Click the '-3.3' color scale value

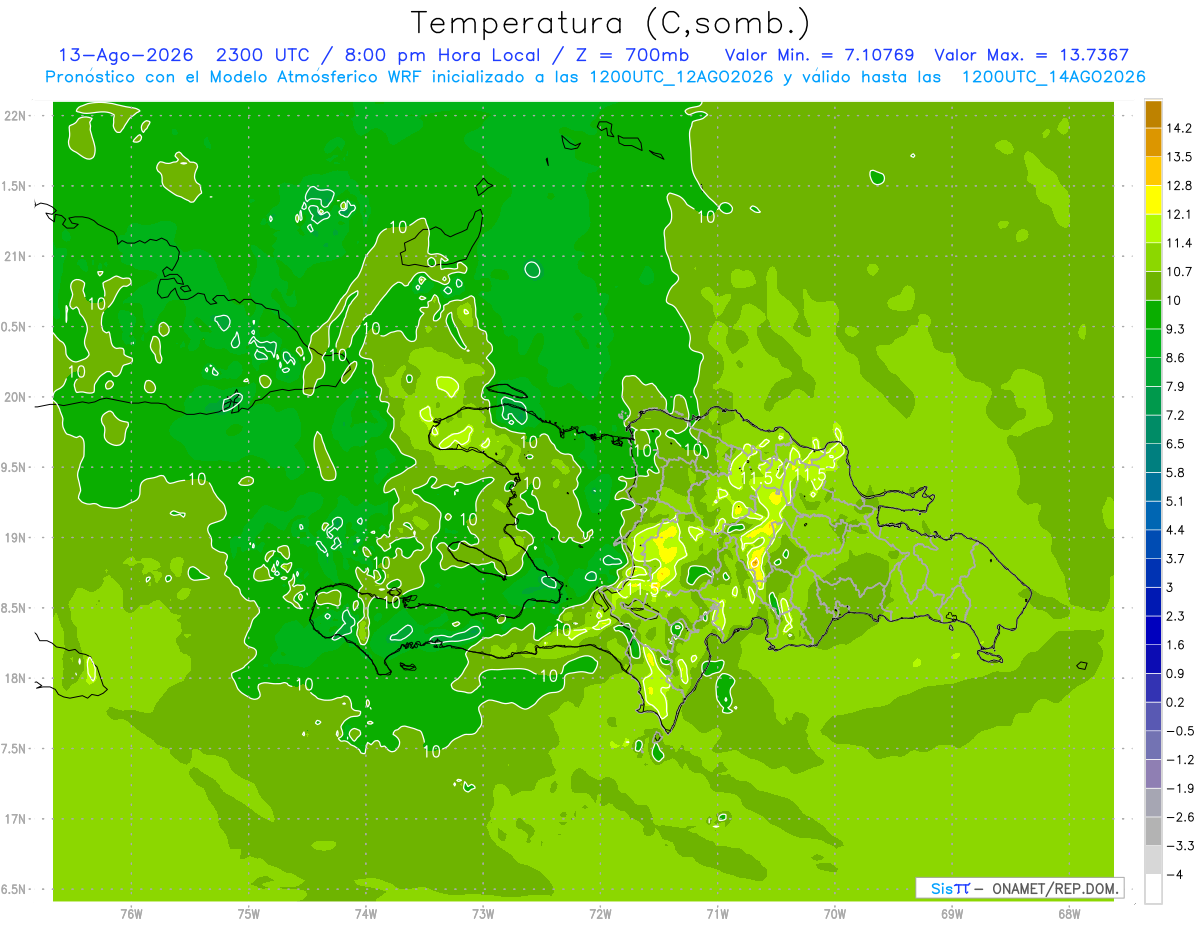coord(1179,846)
